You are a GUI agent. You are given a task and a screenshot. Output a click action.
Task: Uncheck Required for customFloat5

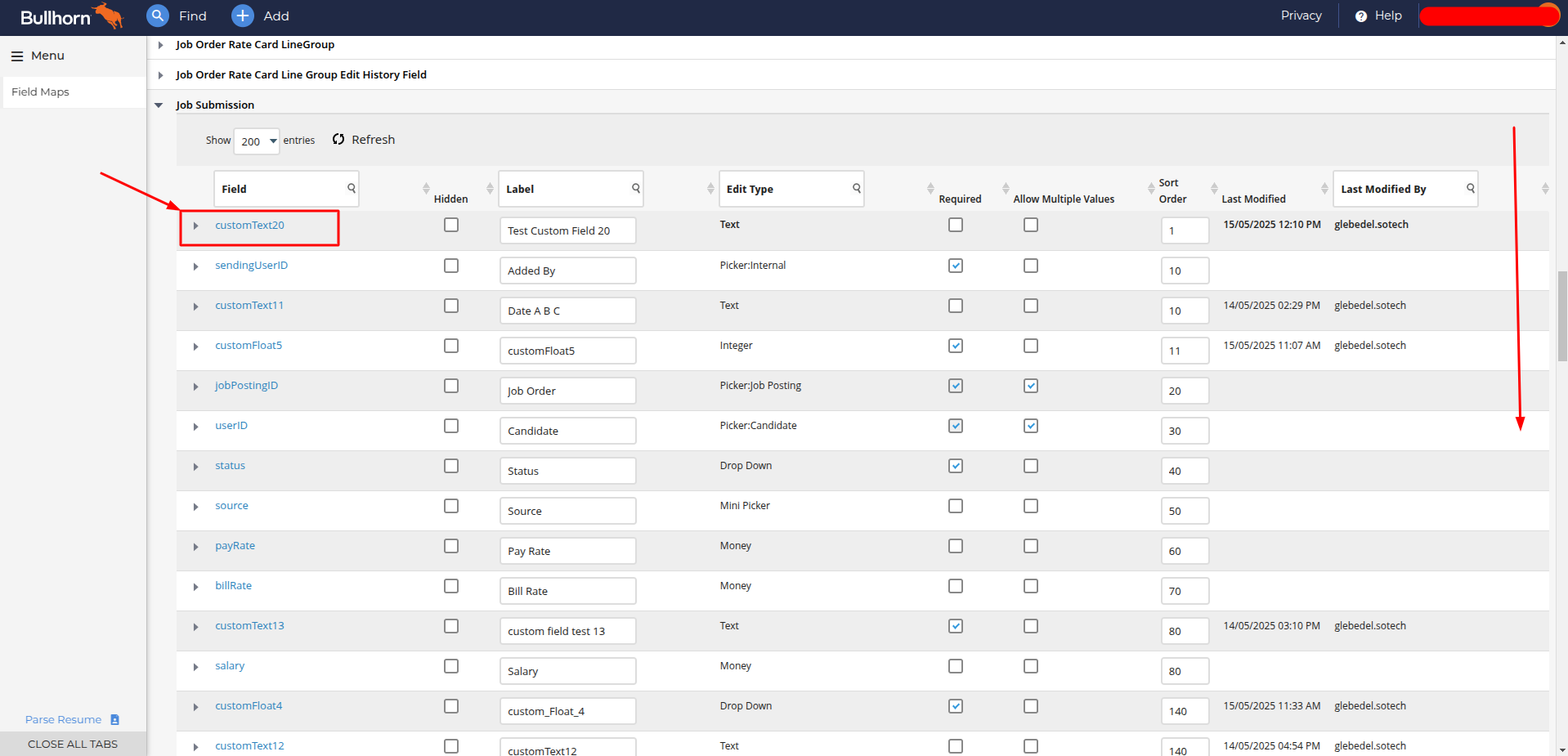click(956, 346)
